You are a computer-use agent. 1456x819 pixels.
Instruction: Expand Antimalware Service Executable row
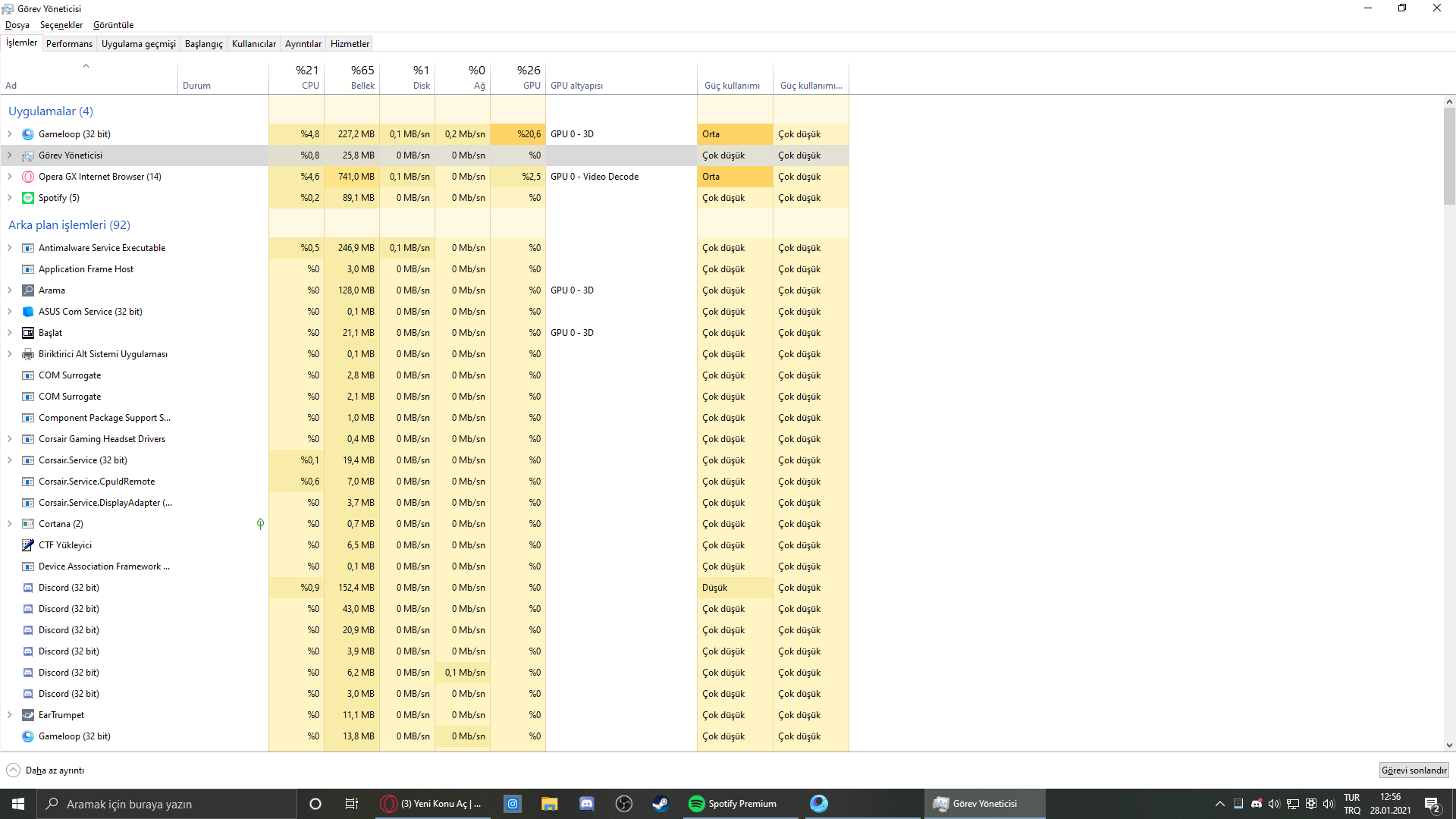(9, 248)
